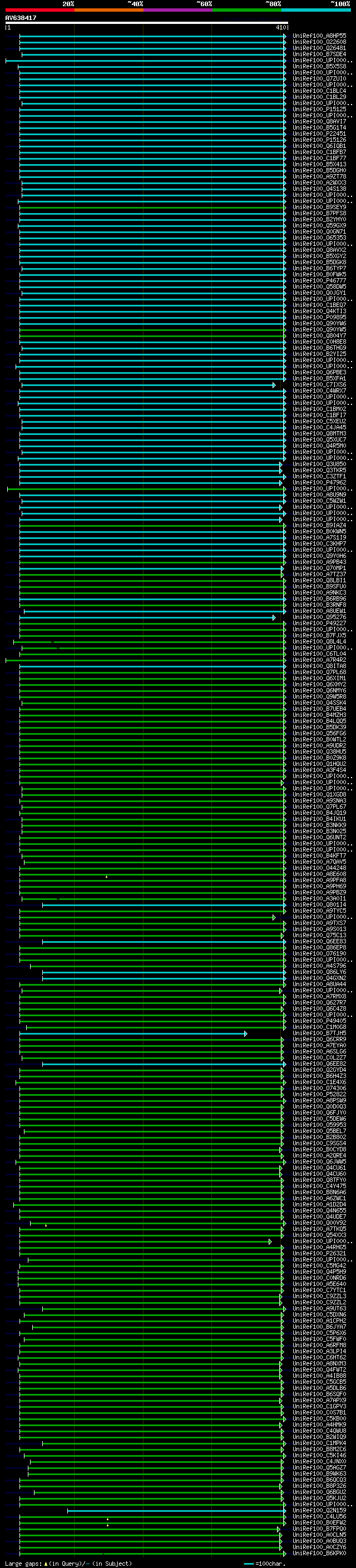Select the UniRef100_Q6EE83 hit label
The height and width of the screenshot is (1568, 356).
[x=319, y=942]
